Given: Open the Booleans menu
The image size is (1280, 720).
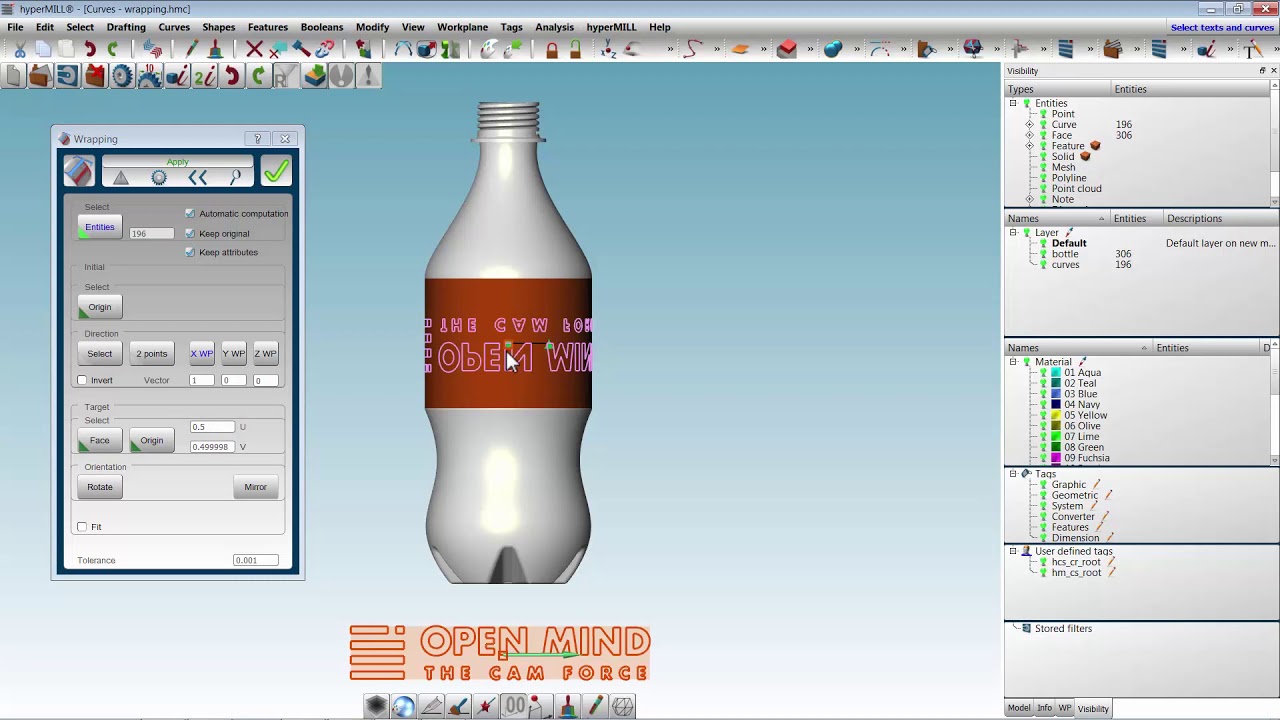Looking at the screenshot, I should coord(322,27).
